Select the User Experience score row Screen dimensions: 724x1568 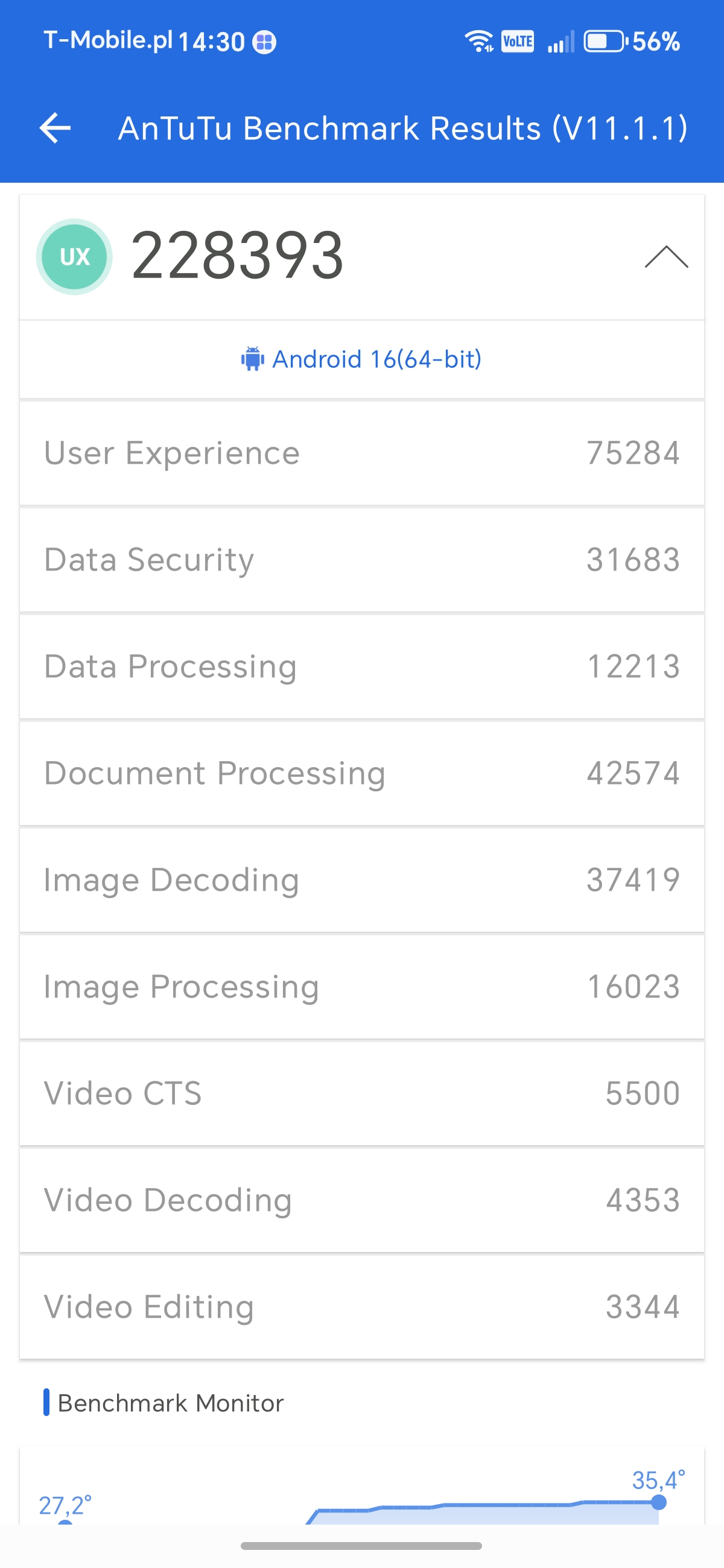(361, 454)
